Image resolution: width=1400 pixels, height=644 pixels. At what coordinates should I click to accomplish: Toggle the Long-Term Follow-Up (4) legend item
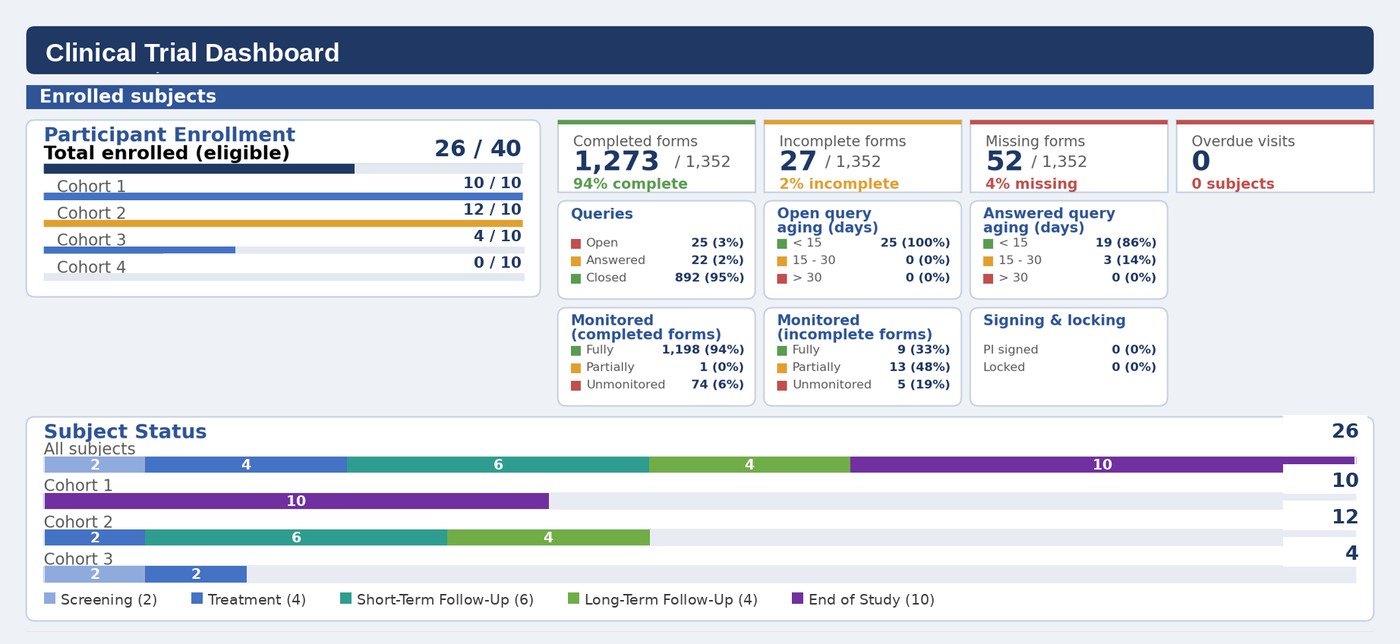(663, 599)
